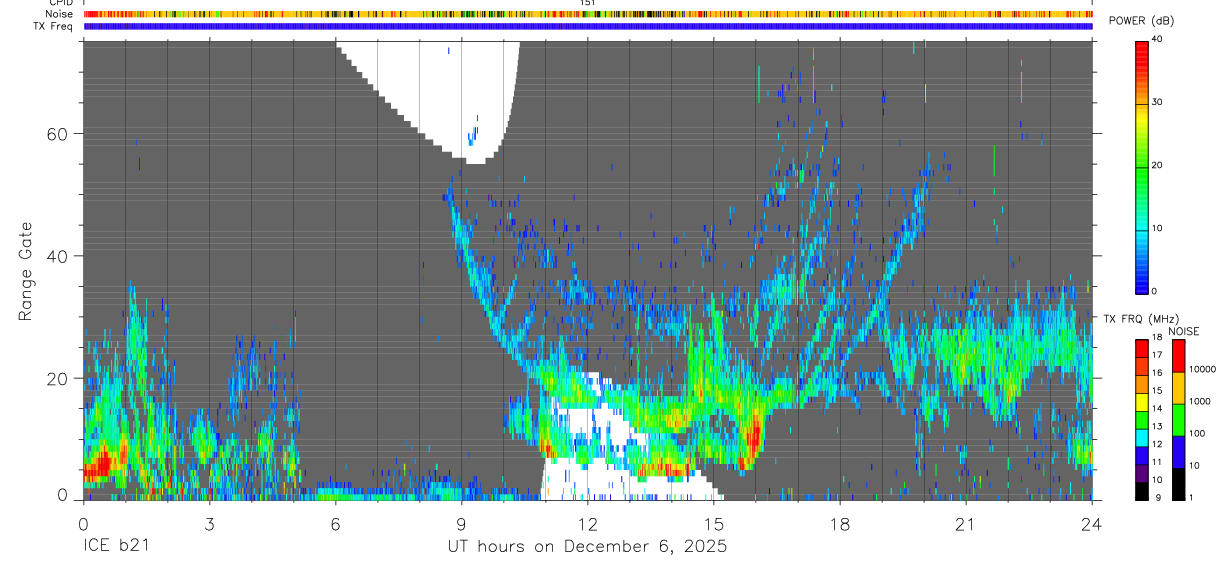Viewport: 1228px width, 567px height.
Task: Click the POWER (dB) legend title
Action: [x=1141, y=22]
